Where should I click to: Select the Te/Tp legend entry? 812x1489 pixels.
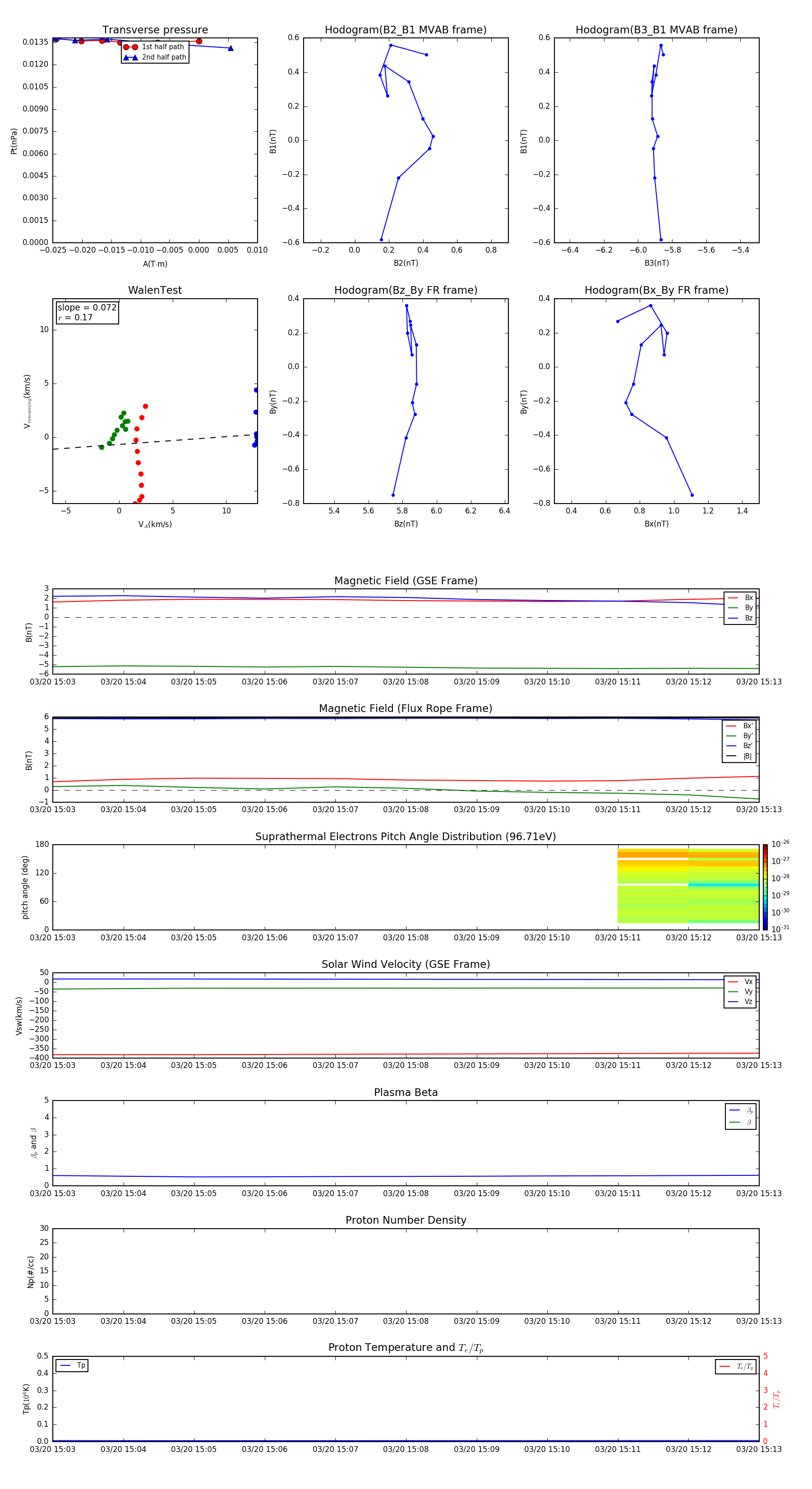tap(736, 1366)
